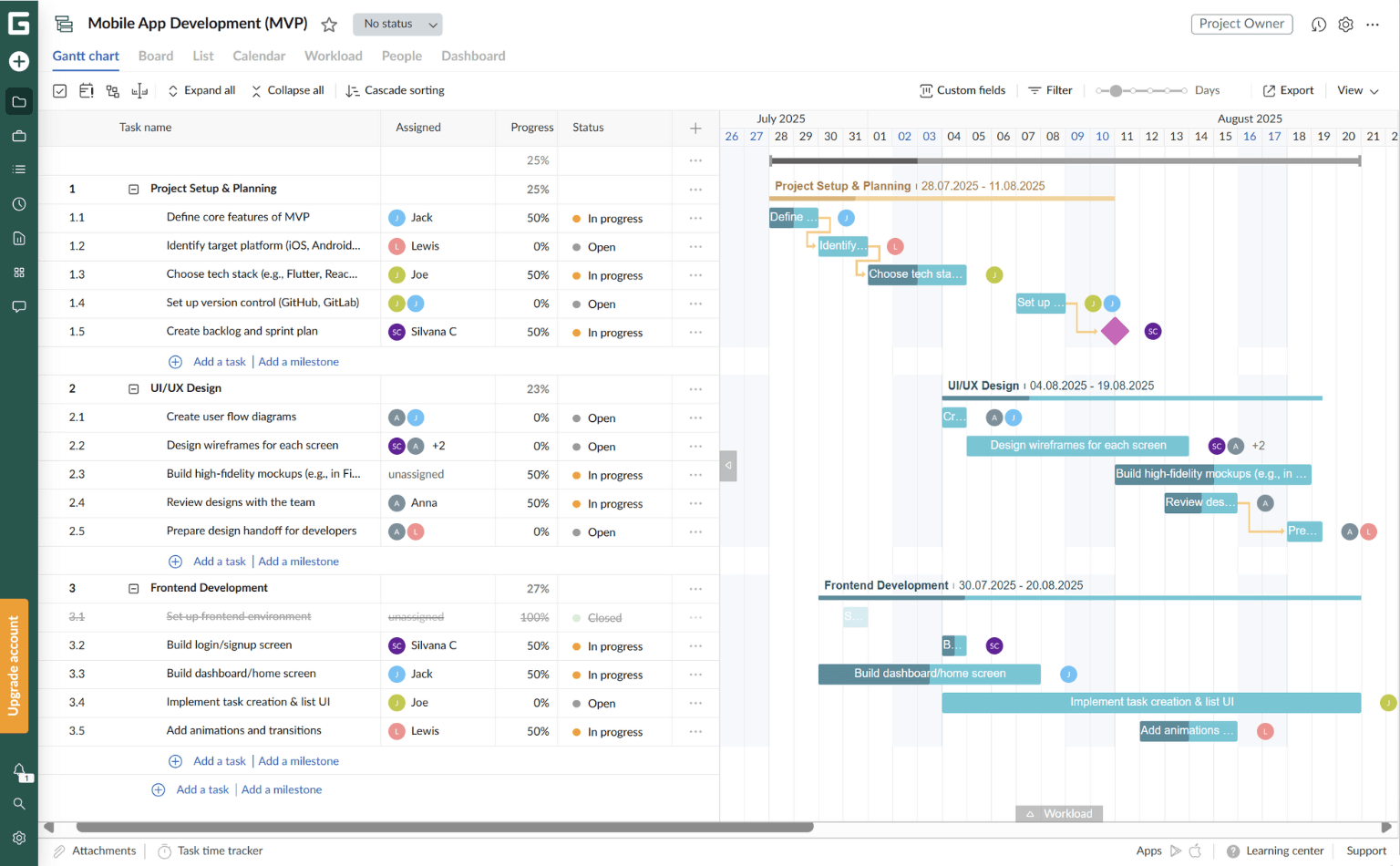The image size is (1400, 866).
Task: Open the reports chart icon in sidebar
Action: tap(19, 238)
